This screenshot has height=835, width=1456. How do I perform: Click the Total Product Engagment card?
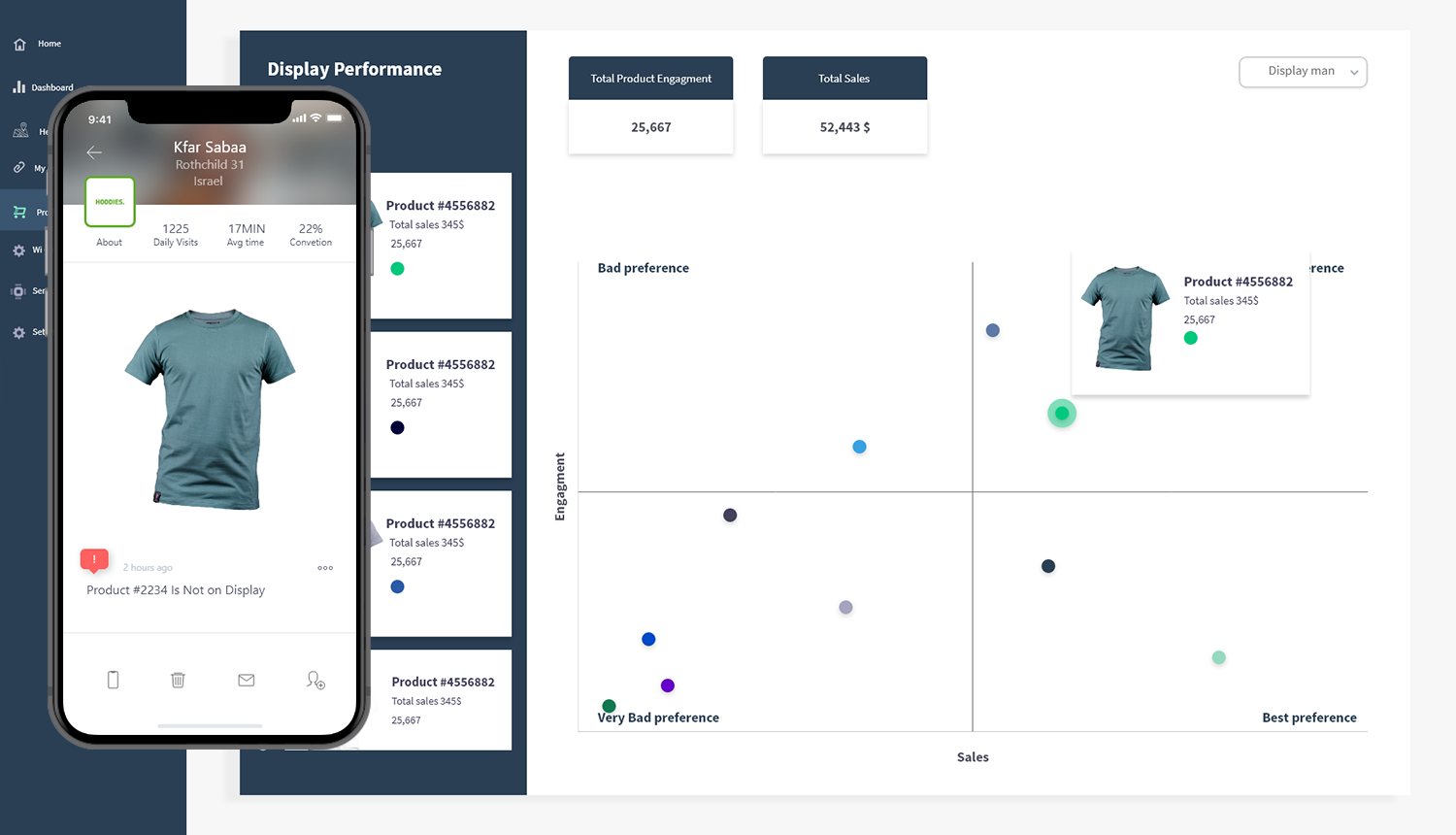[x=650, y=105]
